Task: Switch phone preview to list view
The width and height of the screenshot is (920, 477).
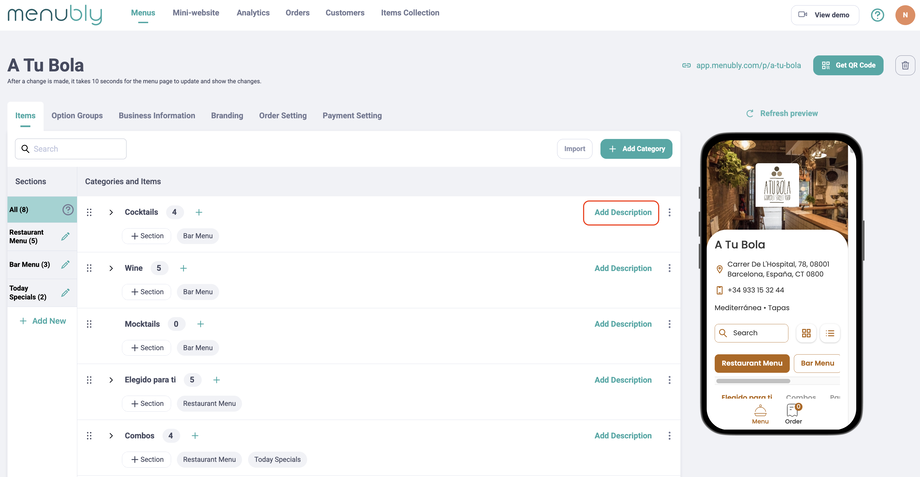Action: tap(830, 333)
